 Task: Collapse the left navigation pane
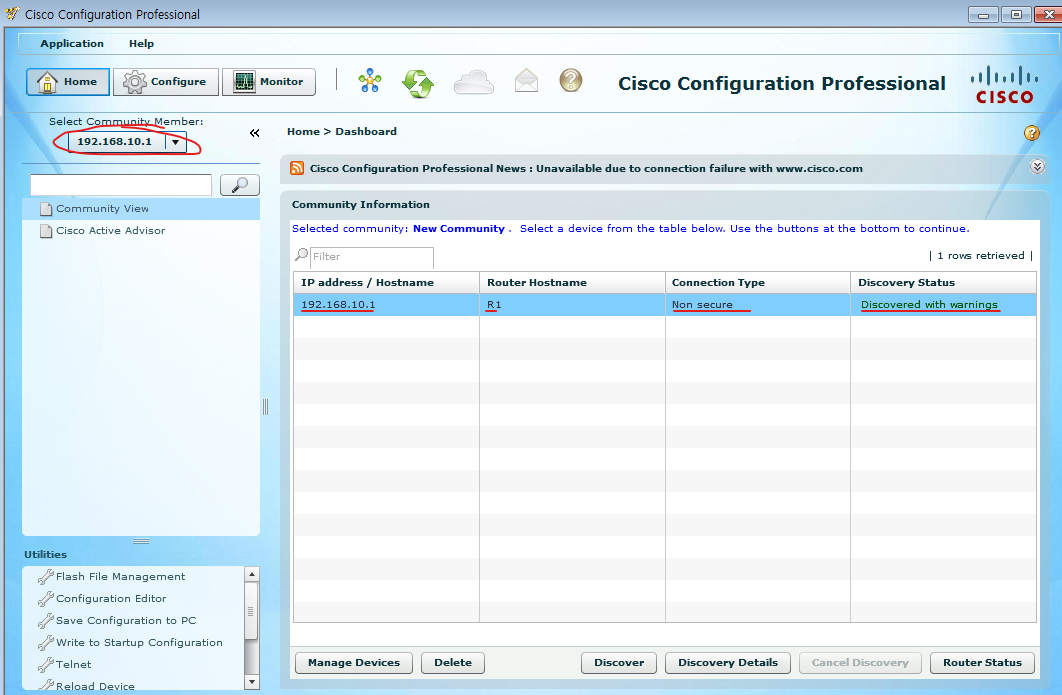255,133
